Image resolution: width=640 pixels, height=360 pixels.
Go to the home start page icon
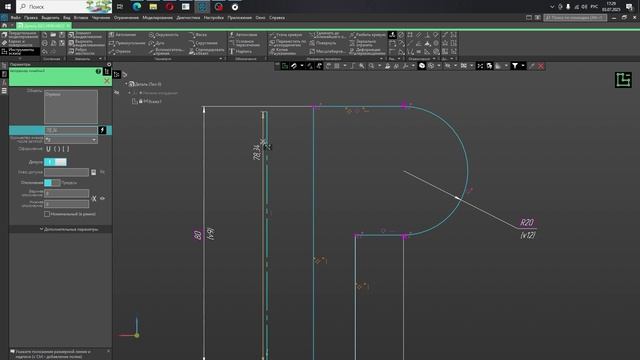4,25
